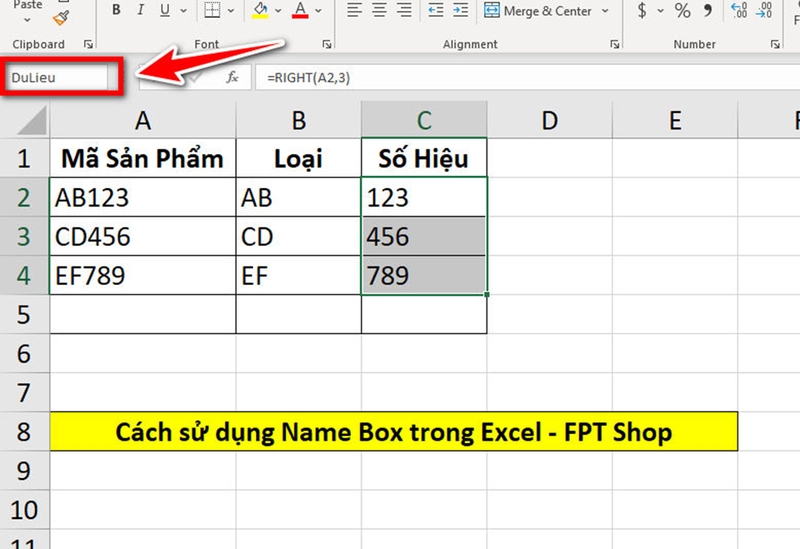This screenshot has height=549, width=800.
Task: Select cell containing EF789
Action: (x=143, y=276)
